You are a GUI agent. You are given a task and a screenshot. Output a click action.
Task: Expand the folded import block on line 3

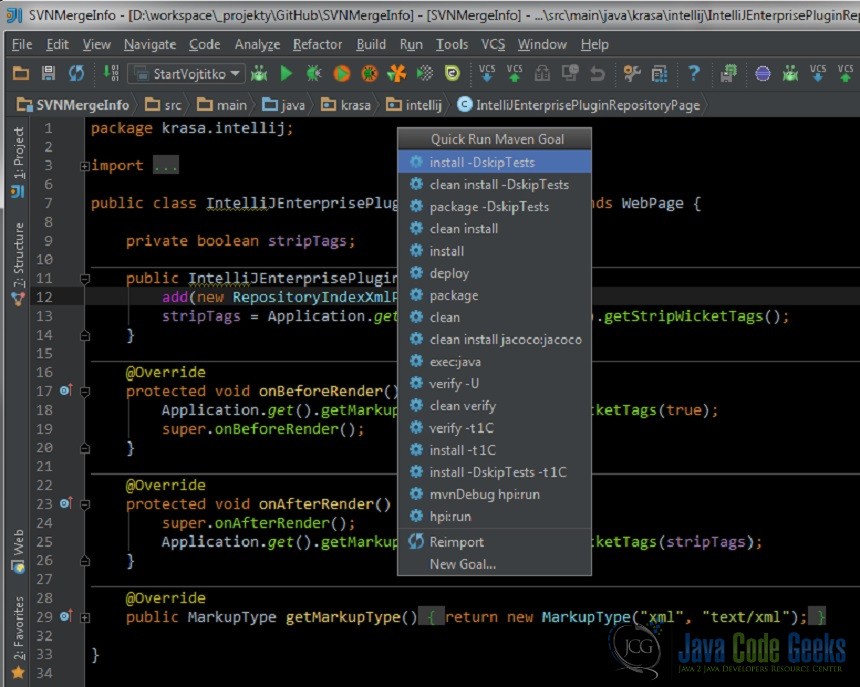(x=85, y=166)
